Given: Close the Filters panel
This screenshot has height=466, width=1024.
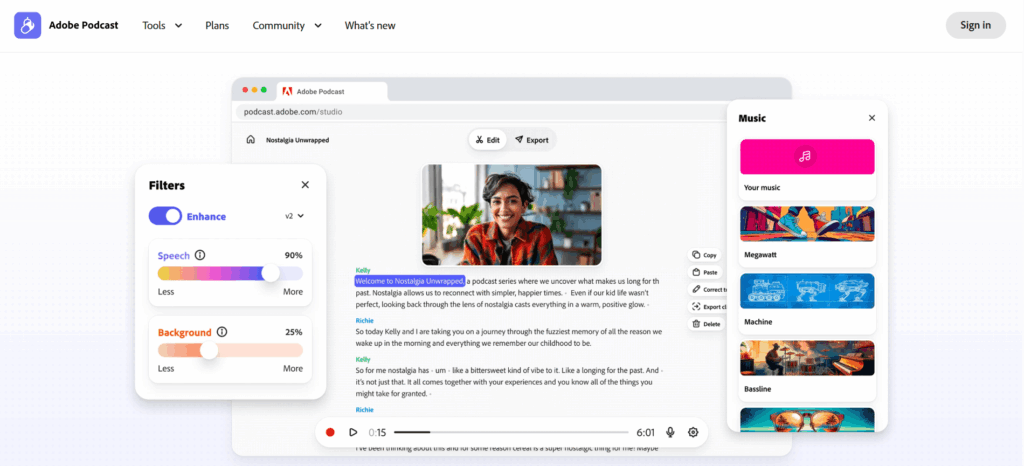Looking at the screenshot, I should (305, 185).
